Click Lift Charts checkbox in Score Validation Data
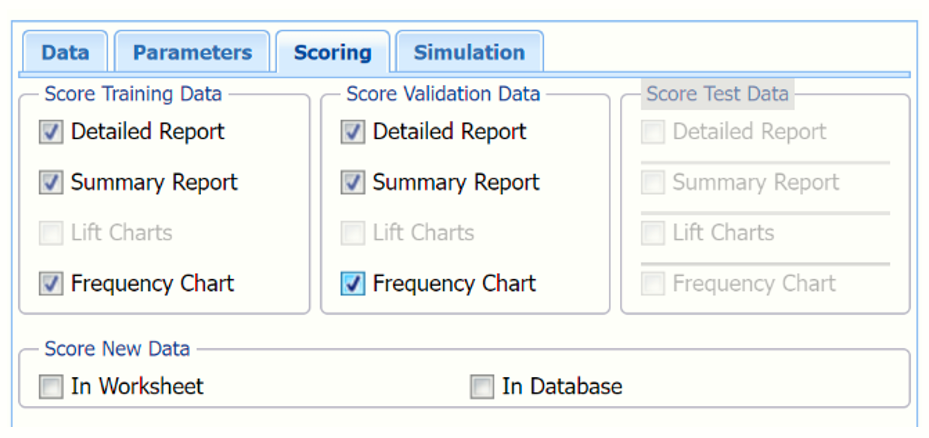The image size is (929, 438). pyautogui.click(x=353, y=233)
